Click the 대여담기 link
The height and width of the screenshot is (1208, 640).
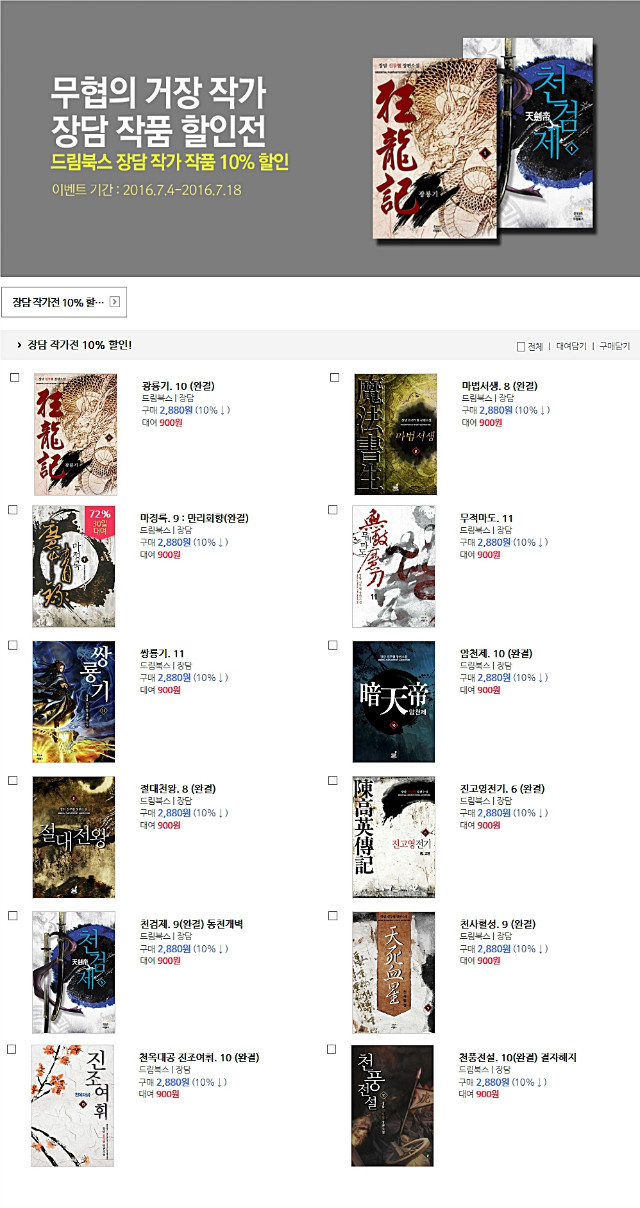click(571, 347)
